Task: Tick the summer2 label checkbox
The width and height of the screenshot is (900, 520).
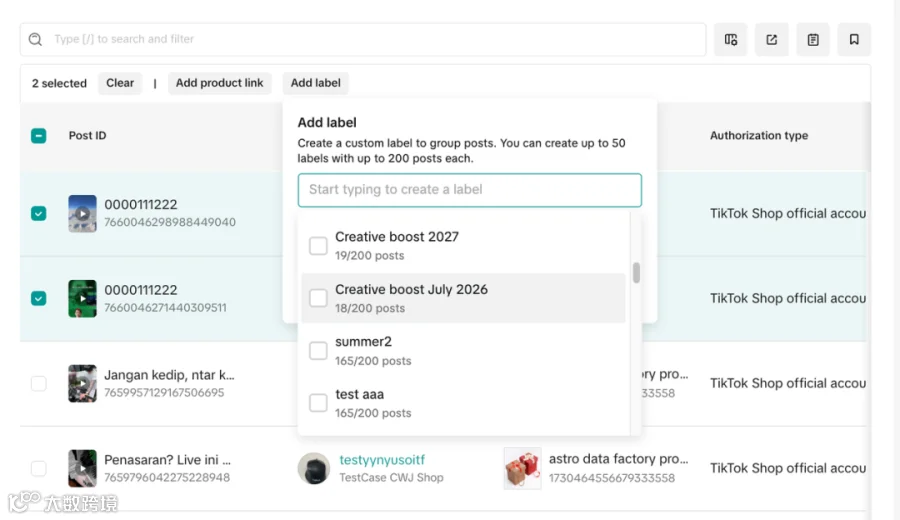Action: point(318,351)
